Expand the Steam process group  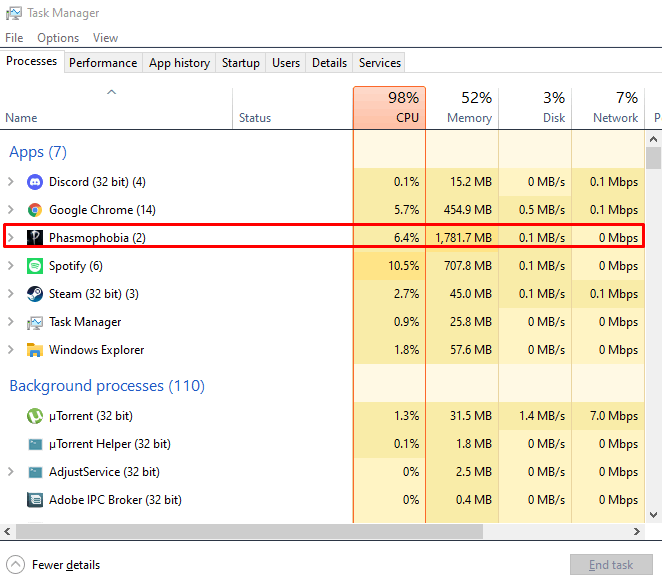tap(11, 294)
